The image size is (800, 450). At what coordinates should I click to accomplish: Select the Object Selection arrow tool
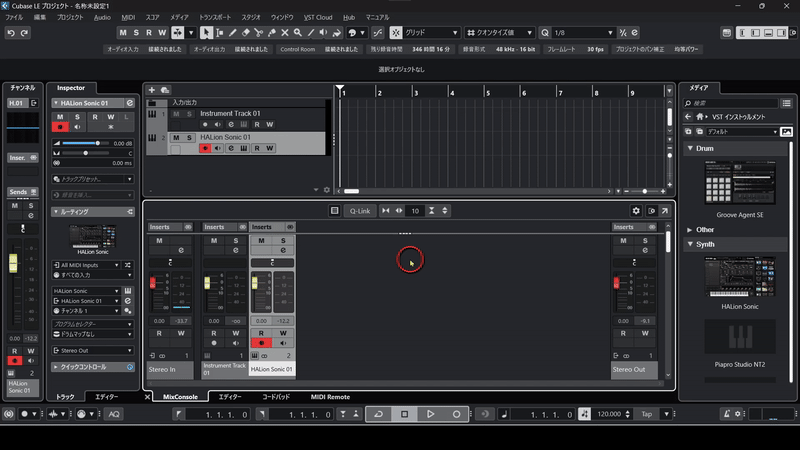206,33
